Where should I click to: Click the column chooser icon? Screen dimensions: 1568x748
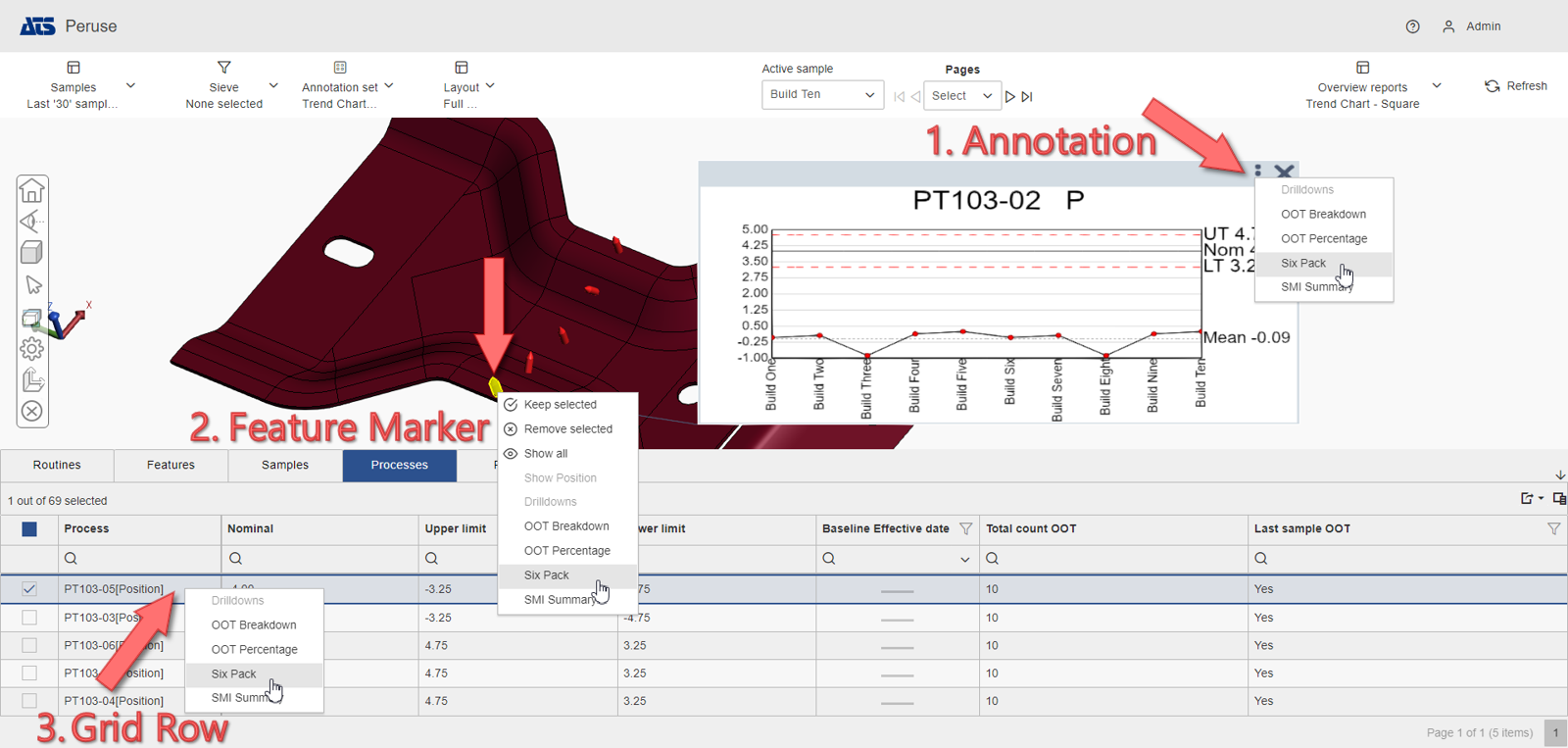pos(1558,499)
